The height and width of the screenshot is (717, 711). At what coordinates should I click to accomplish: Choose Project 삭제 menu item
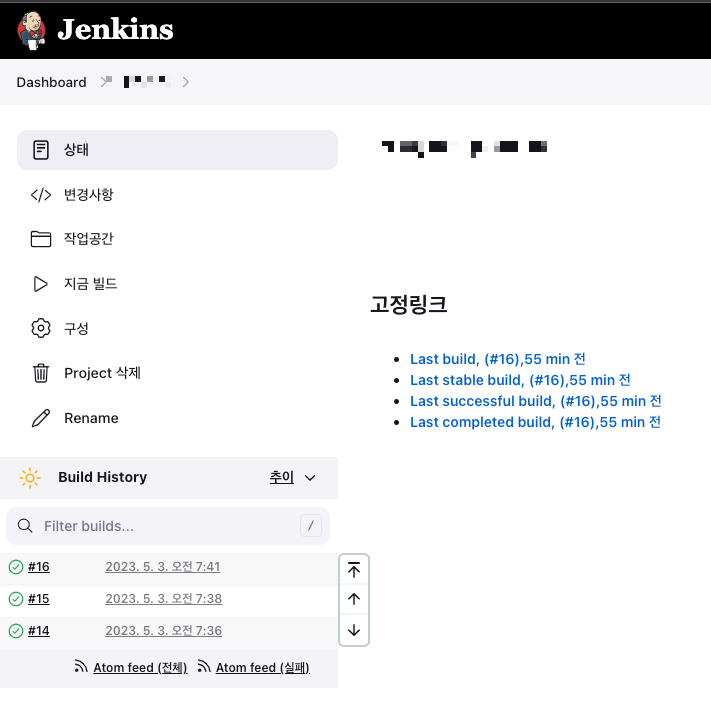[102, 373]
